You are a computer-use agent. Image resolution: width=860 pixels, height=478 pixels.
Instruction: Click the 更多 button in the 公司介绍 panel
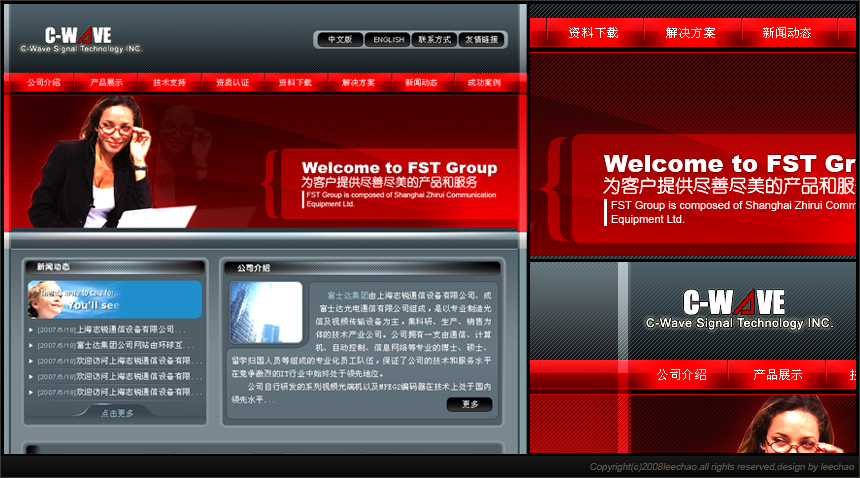click(469, 405)
